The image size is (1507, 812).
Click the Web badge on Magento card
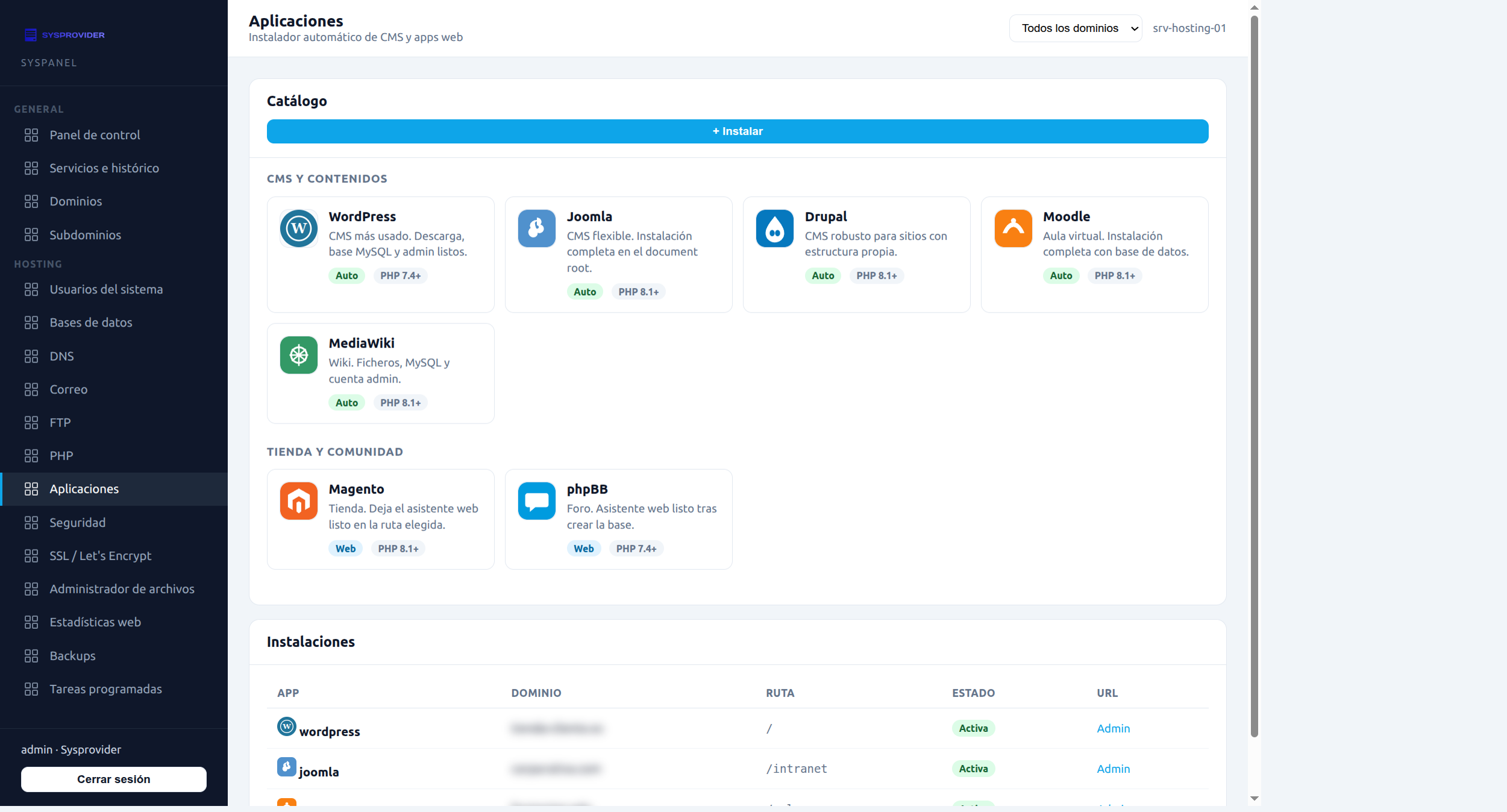345,548
